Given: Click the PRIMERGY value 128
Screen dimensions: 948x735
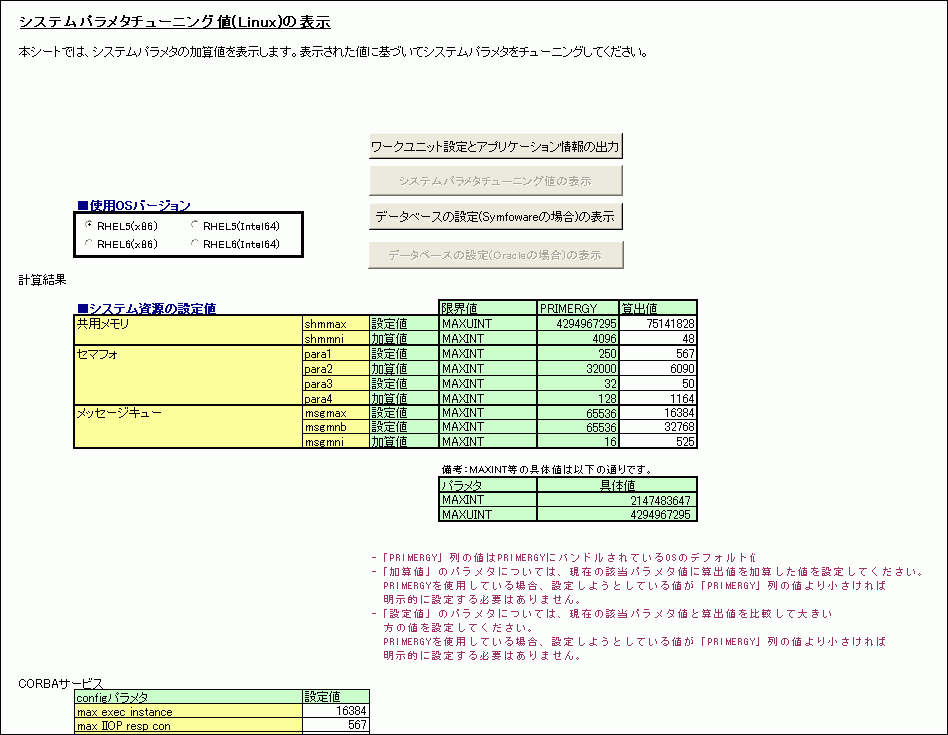Looking at the screenshot, I should click(578, 398).
